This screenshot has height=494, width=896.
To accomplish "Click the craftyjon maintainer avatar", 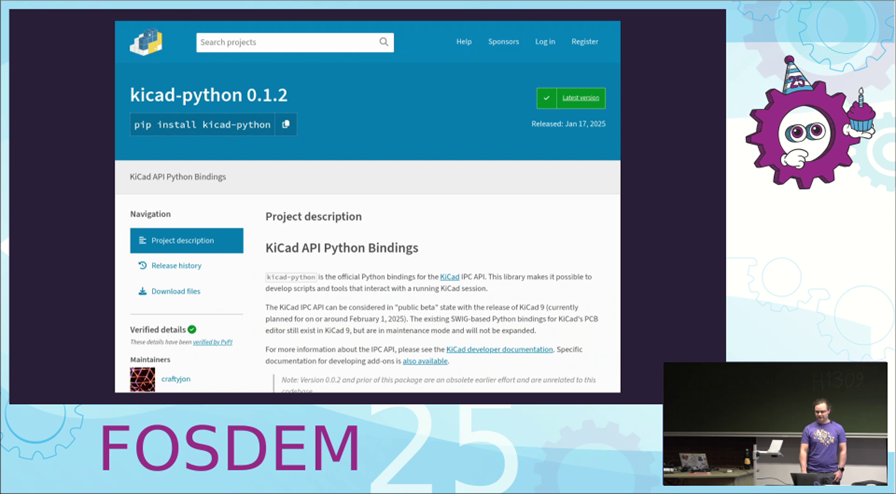I will [x=142, y=379].
